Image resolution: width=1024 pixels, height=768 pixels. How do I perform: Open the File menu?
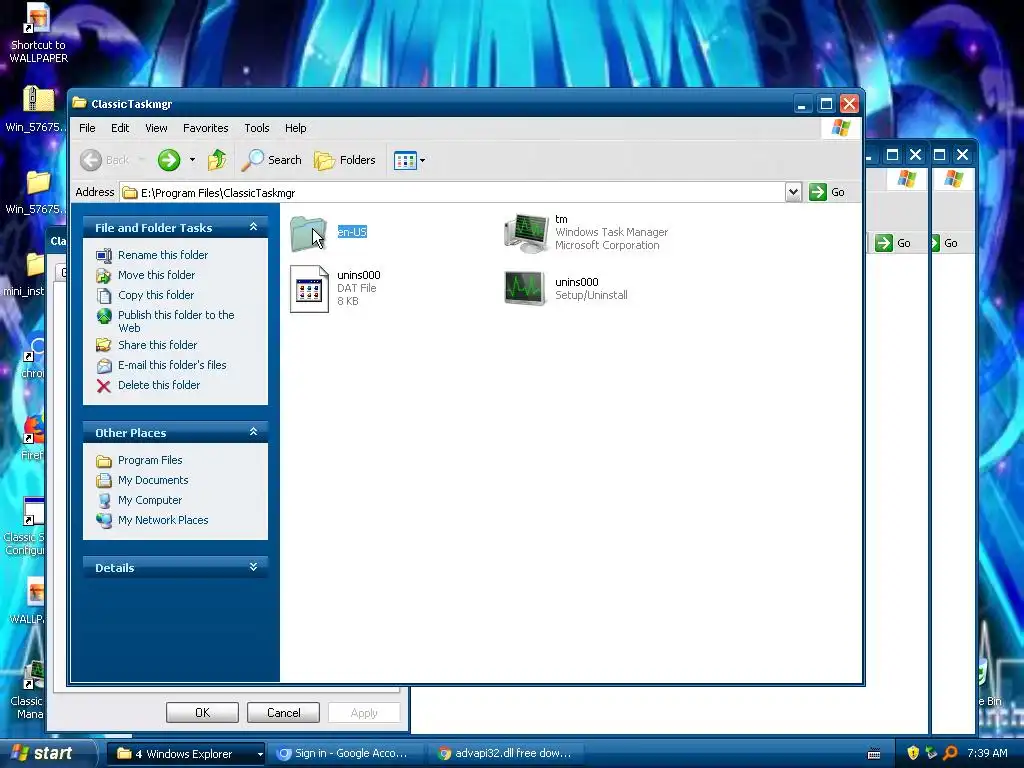[87, 128]
